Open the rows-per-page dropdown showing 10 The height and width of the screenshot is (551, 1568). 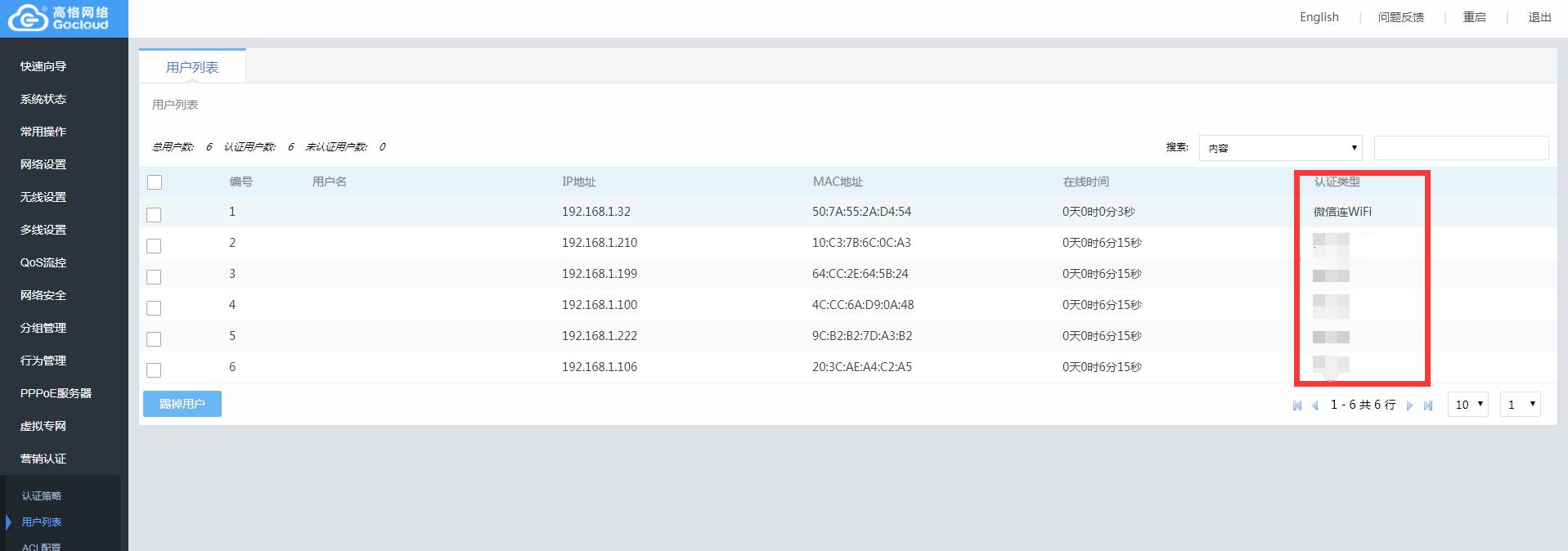(1467, 405)
